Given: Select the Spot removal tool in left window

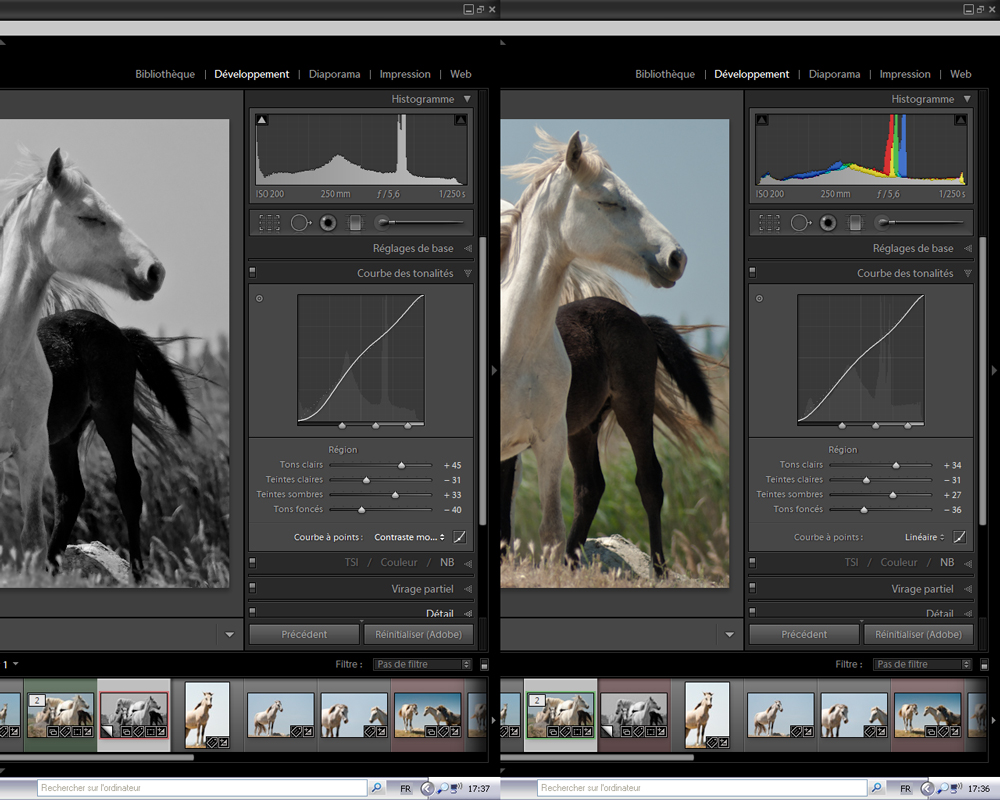Looking at the screenshot, I should (301, 223).
